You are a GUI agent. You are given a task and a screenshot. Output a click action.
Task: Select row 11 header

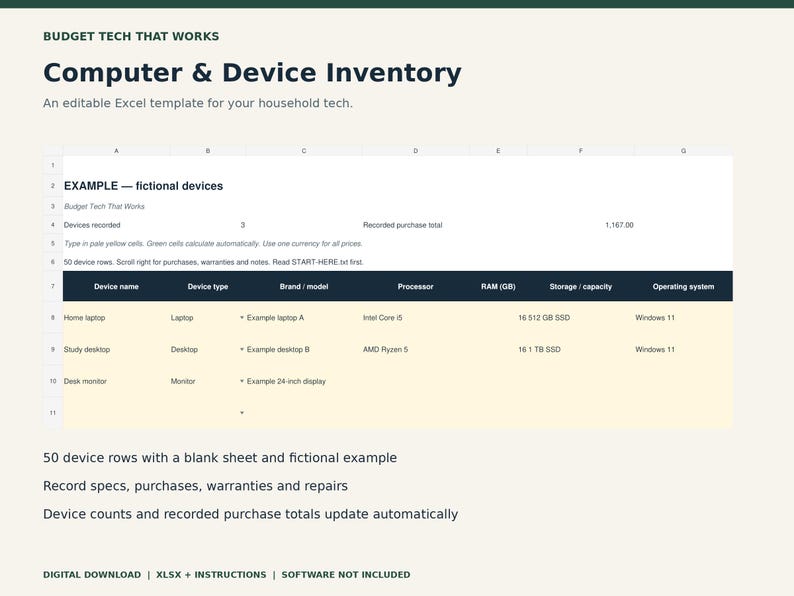click(53, 413)
